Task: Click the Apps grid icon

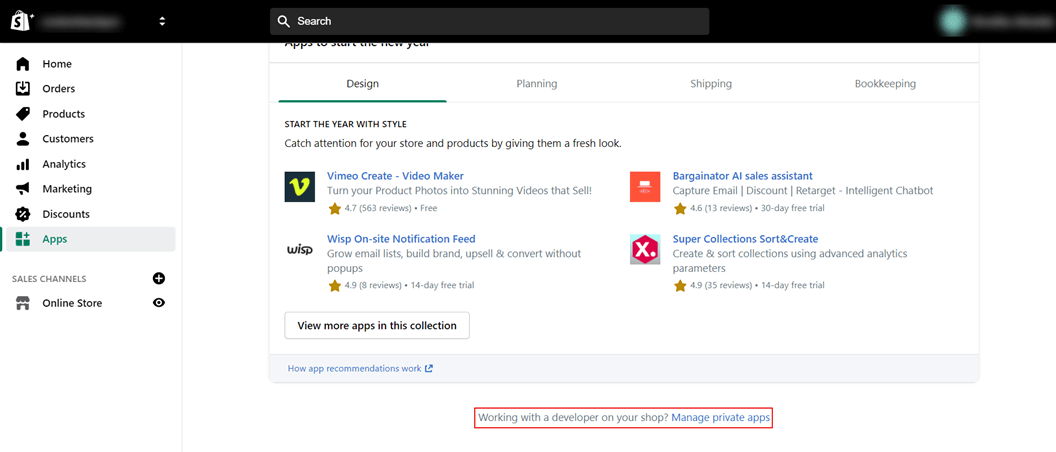Action: pyautogui.click(x=23, y=239)
